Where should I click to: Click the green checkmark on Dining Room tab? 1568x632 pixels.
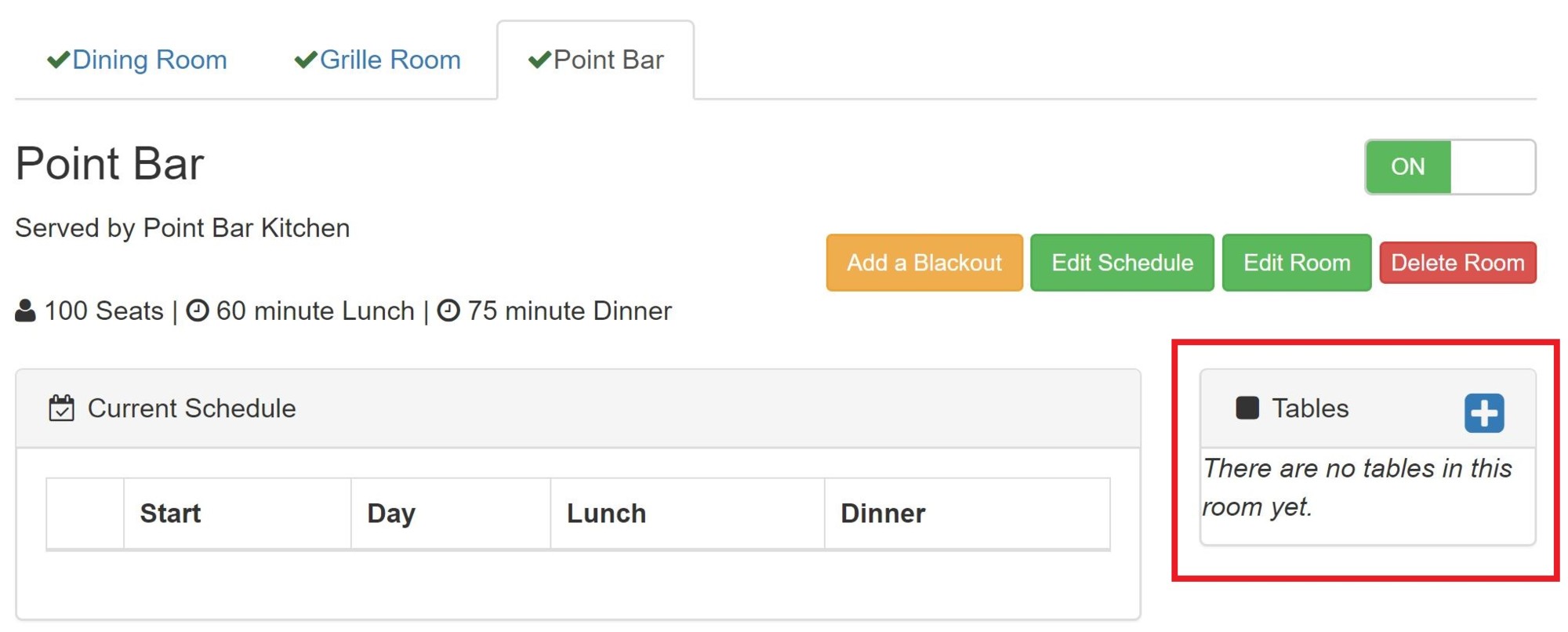click(58, 60)
